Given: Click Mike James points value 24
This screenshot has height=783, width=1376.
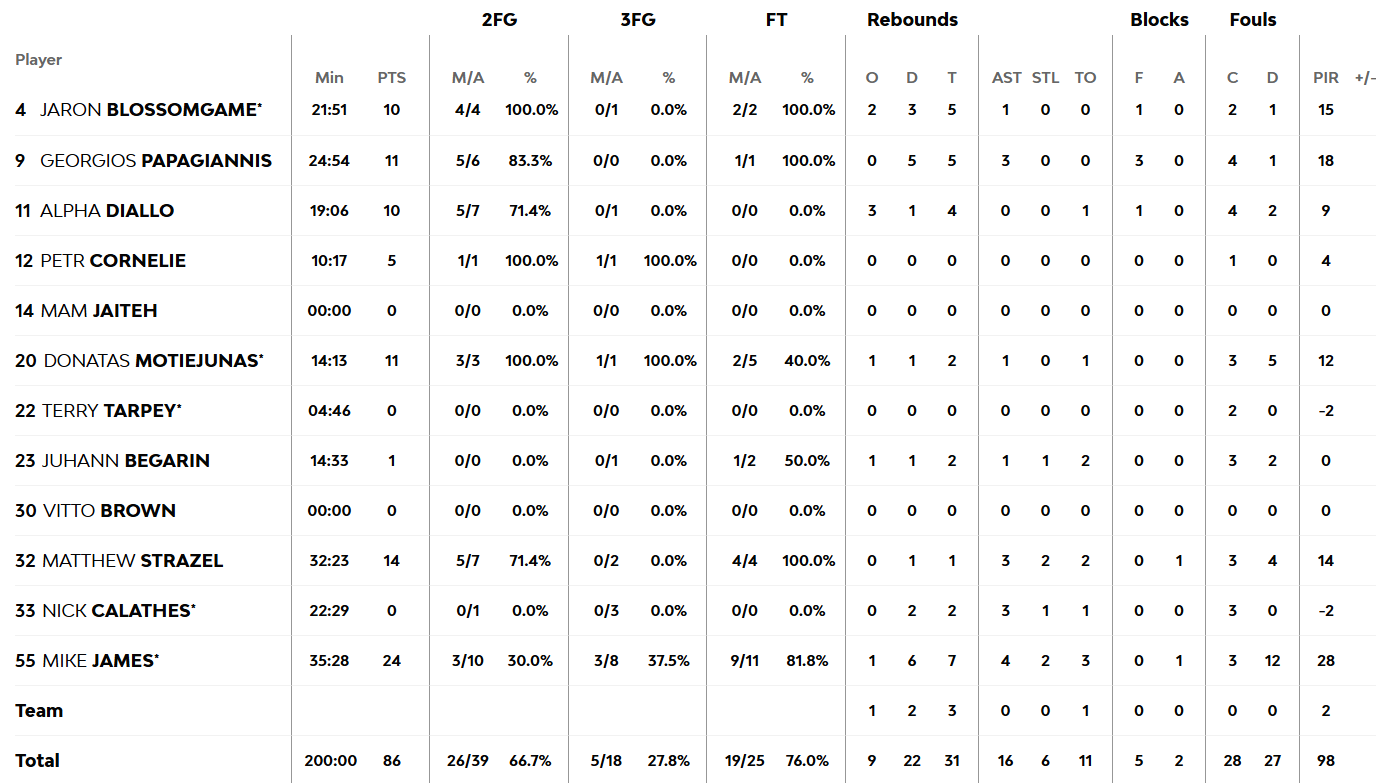Looking at the screenshot, I should coord(392,660).
